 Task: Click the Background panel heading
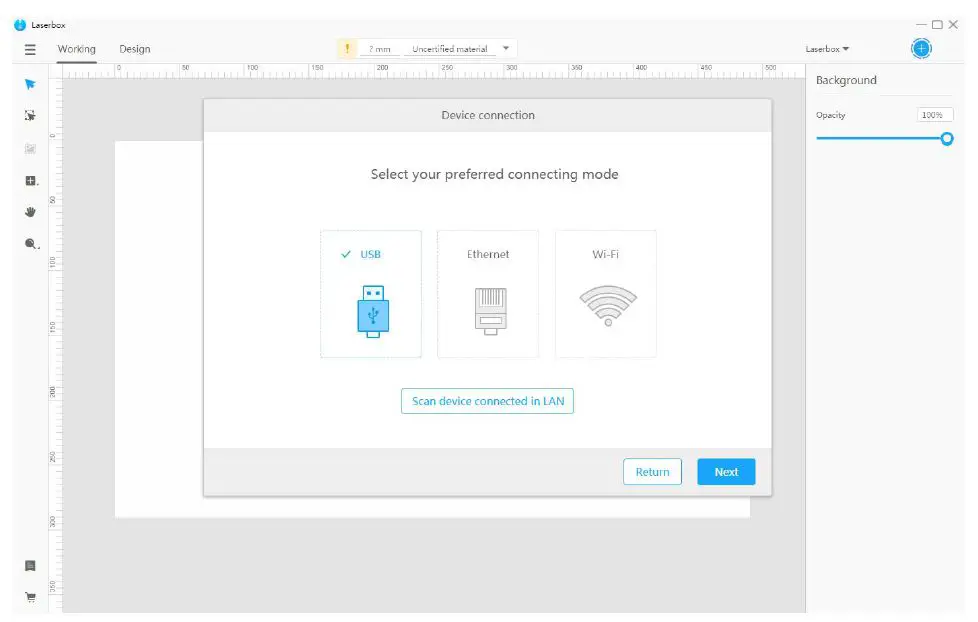click(x=846, y=80)
